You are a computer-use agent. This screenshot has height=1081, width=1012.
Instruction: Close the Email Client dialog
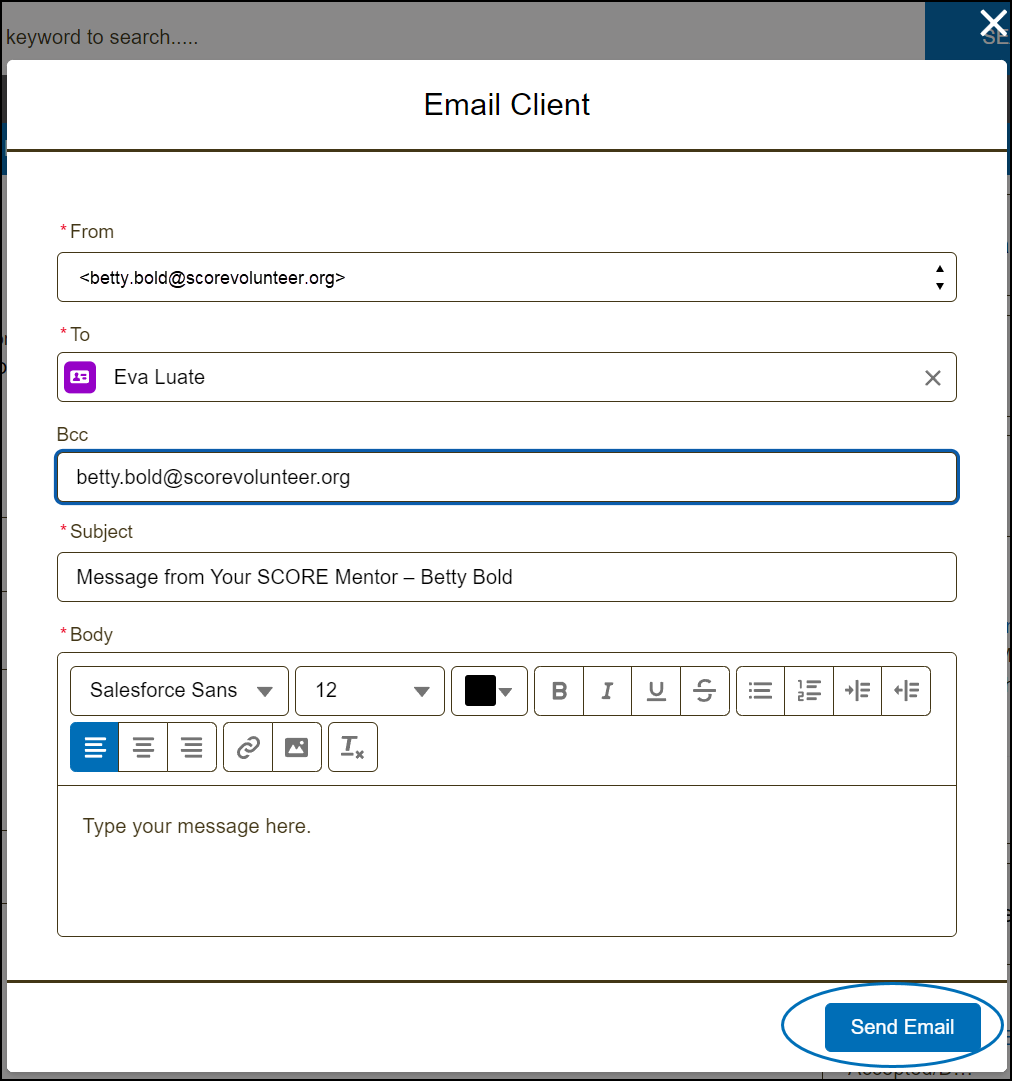993,23
